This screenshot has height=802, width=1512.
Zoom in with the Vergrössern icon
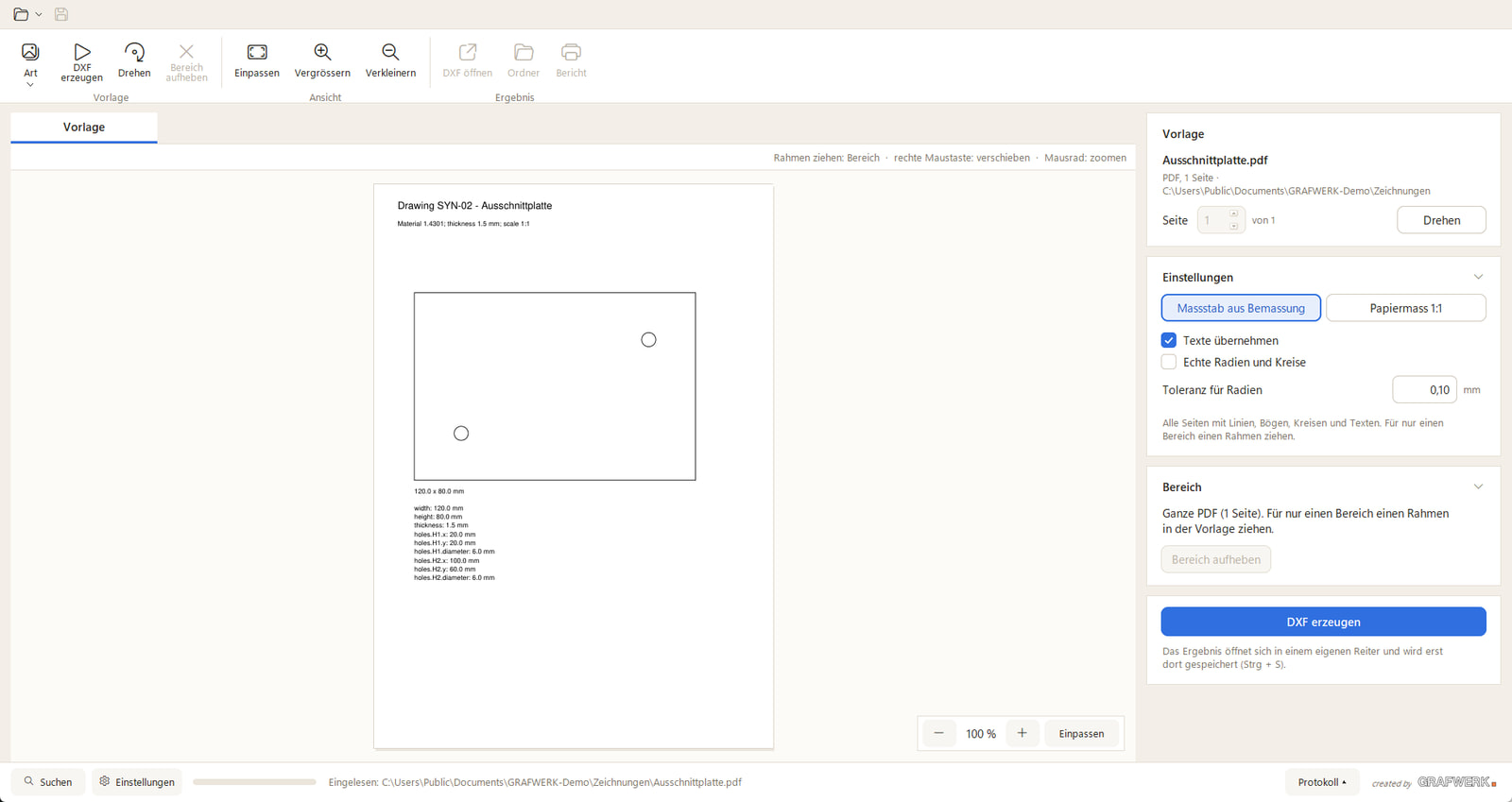322,61
